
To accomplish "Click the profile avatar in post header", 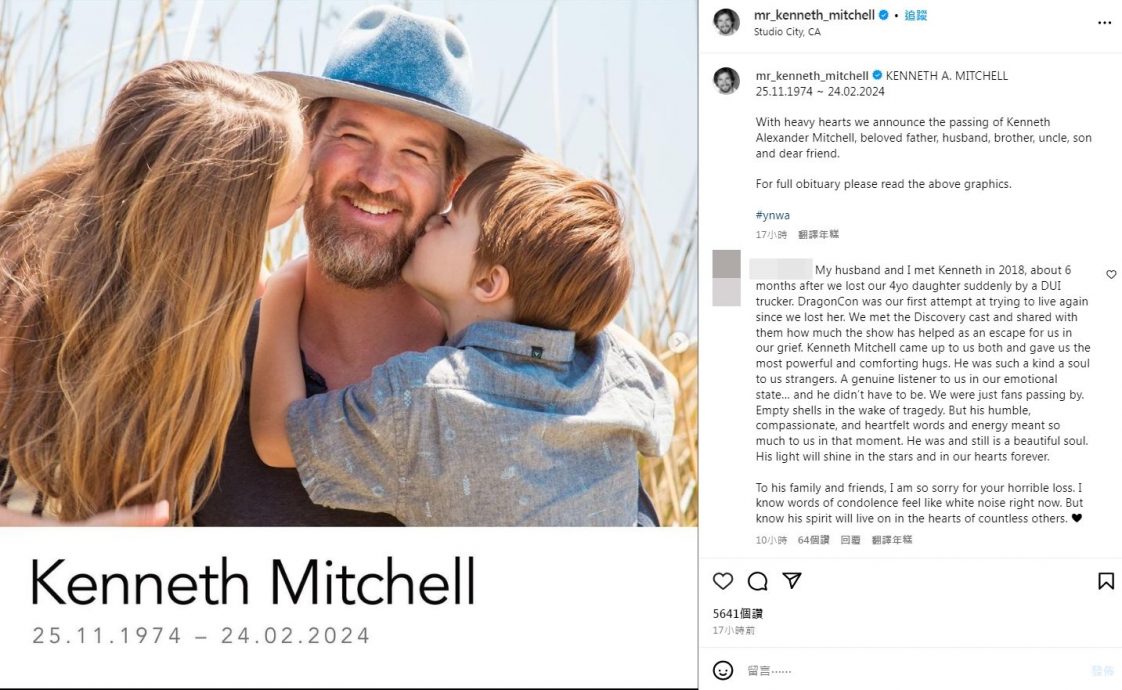I will coord(727,22).
